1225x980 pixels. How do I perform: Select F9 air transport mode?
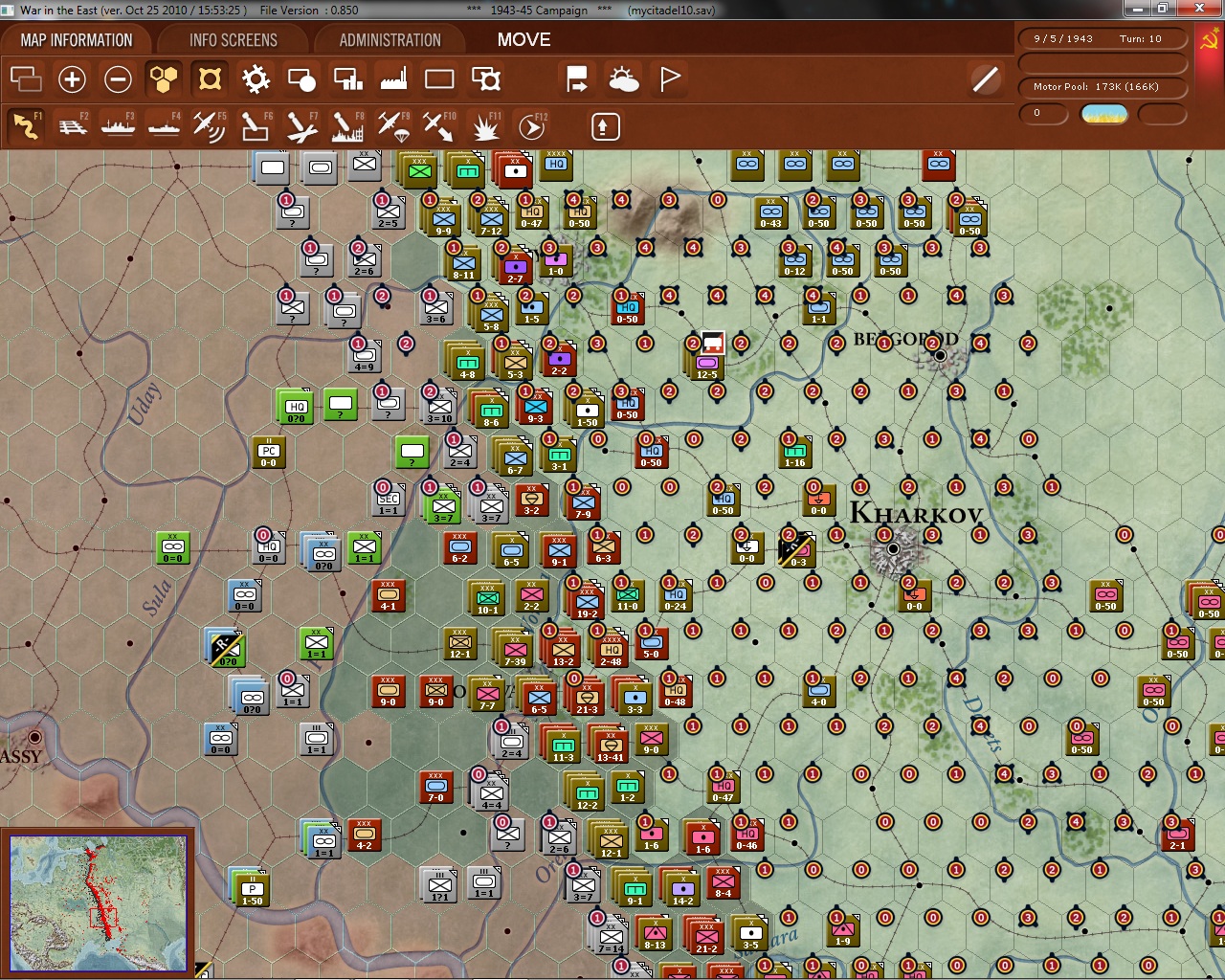pos(393,126)
